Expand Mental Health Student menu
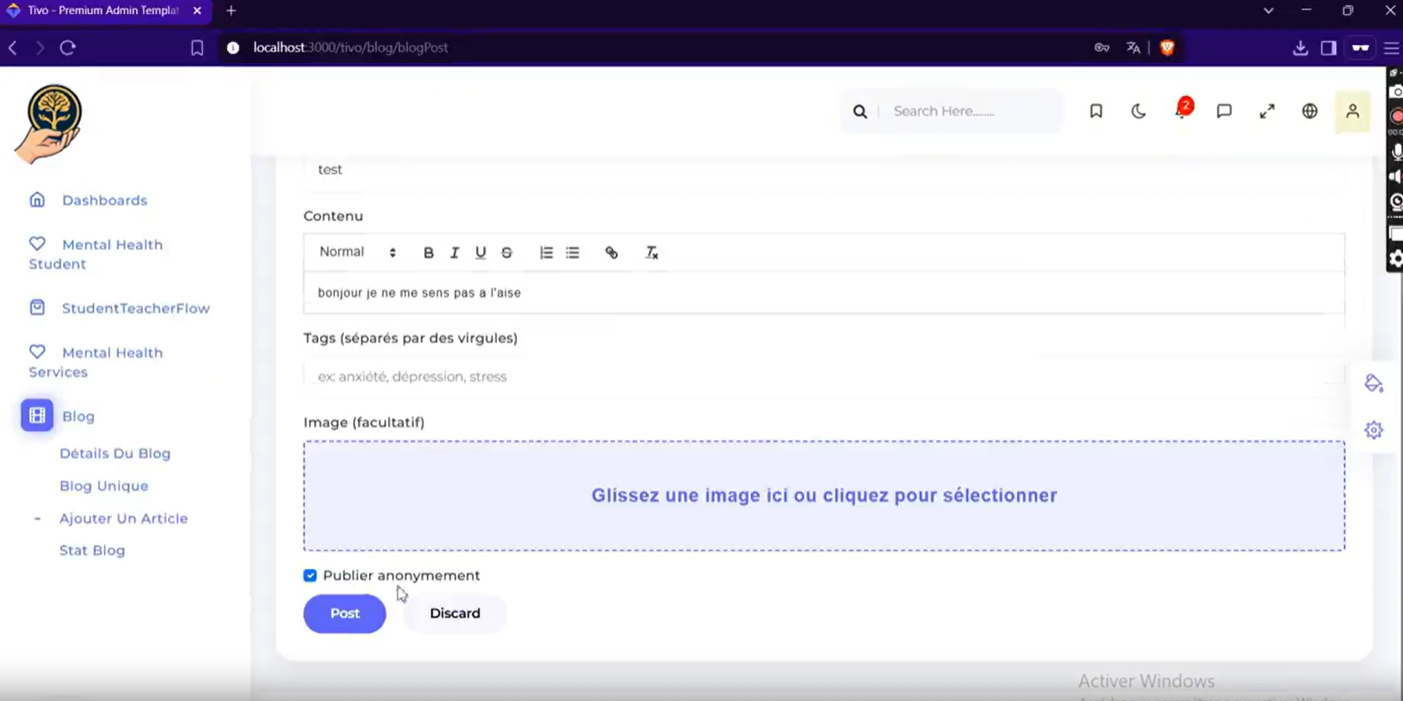 point(96,254)
